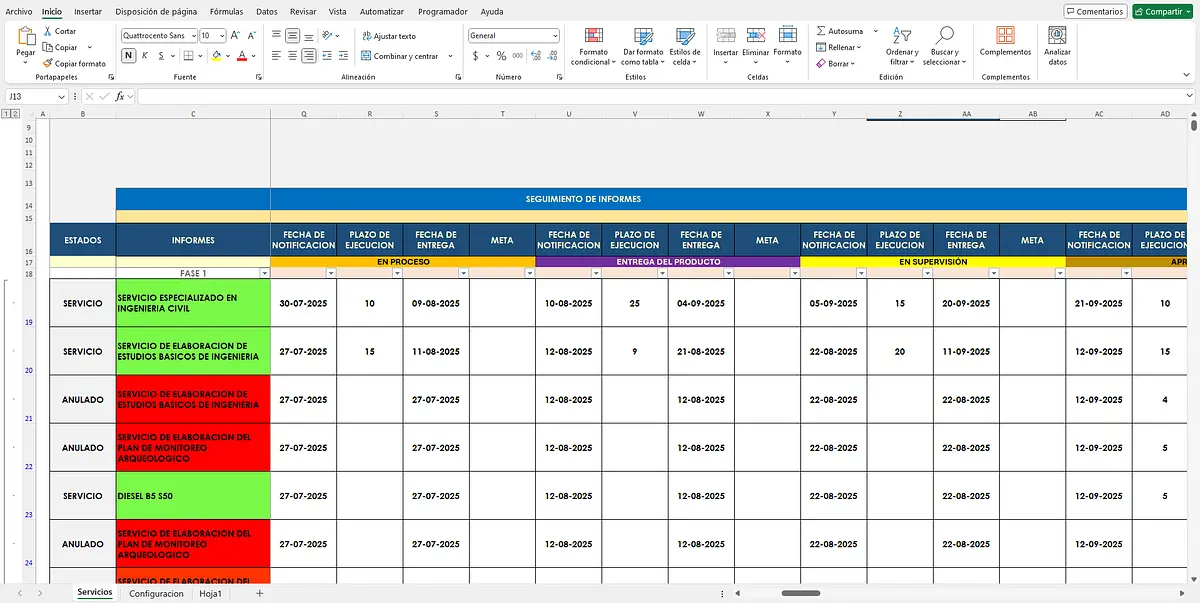Switch to the Insertar tab
Screen dimensions: 1200x603
[88, 11]
